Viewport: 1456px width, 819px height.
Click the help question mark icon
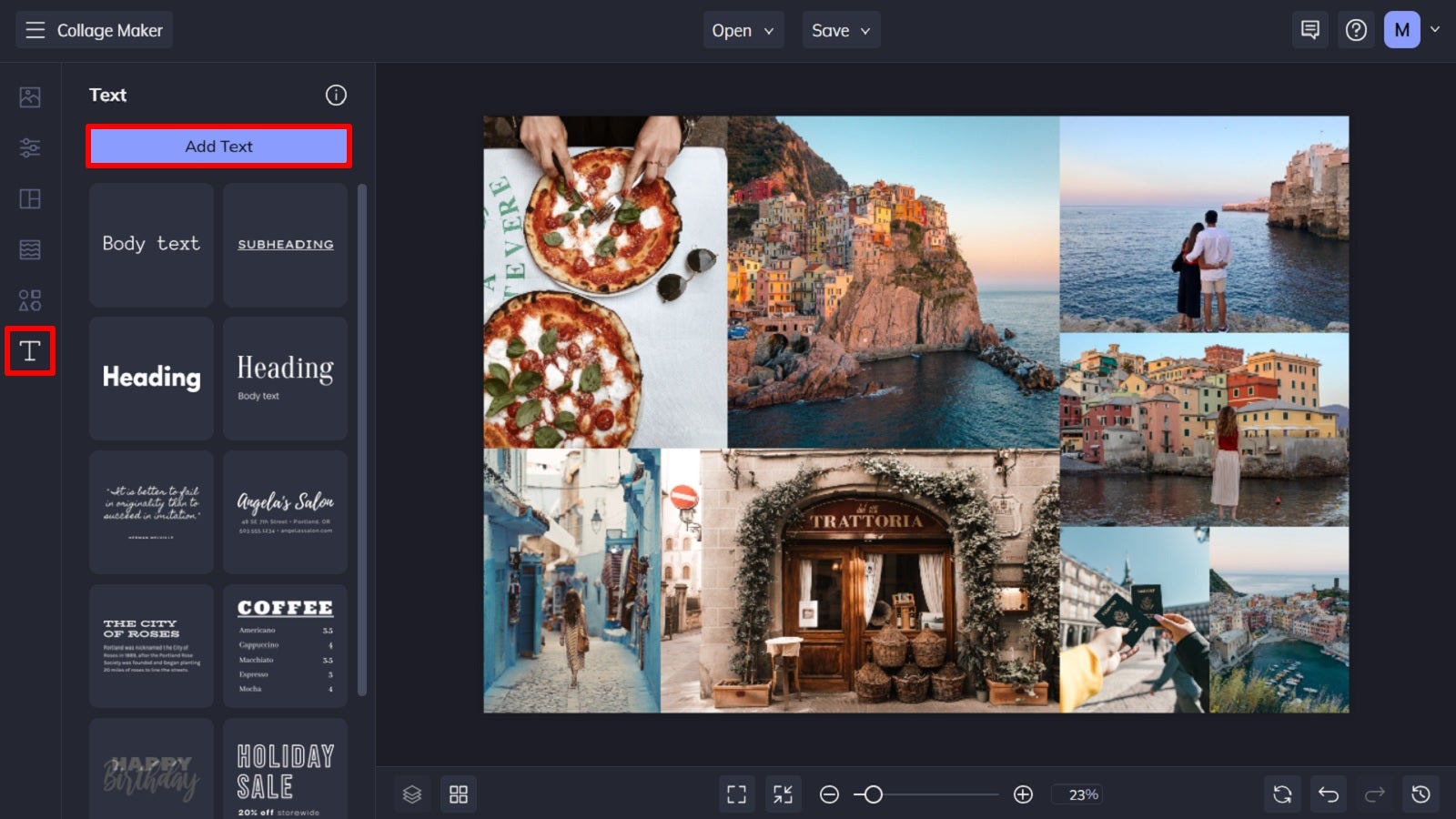click(1356, 29)
